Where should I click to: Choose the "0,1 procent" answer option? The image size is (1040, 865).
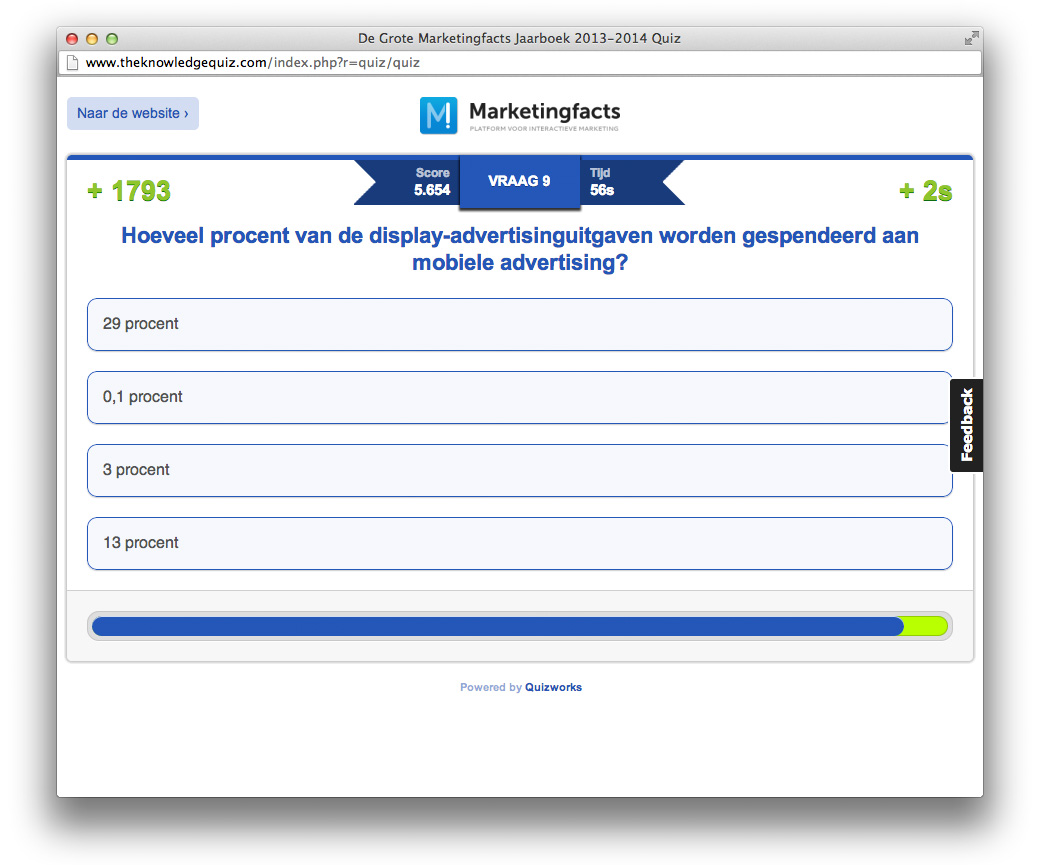[x=519, y=397]
